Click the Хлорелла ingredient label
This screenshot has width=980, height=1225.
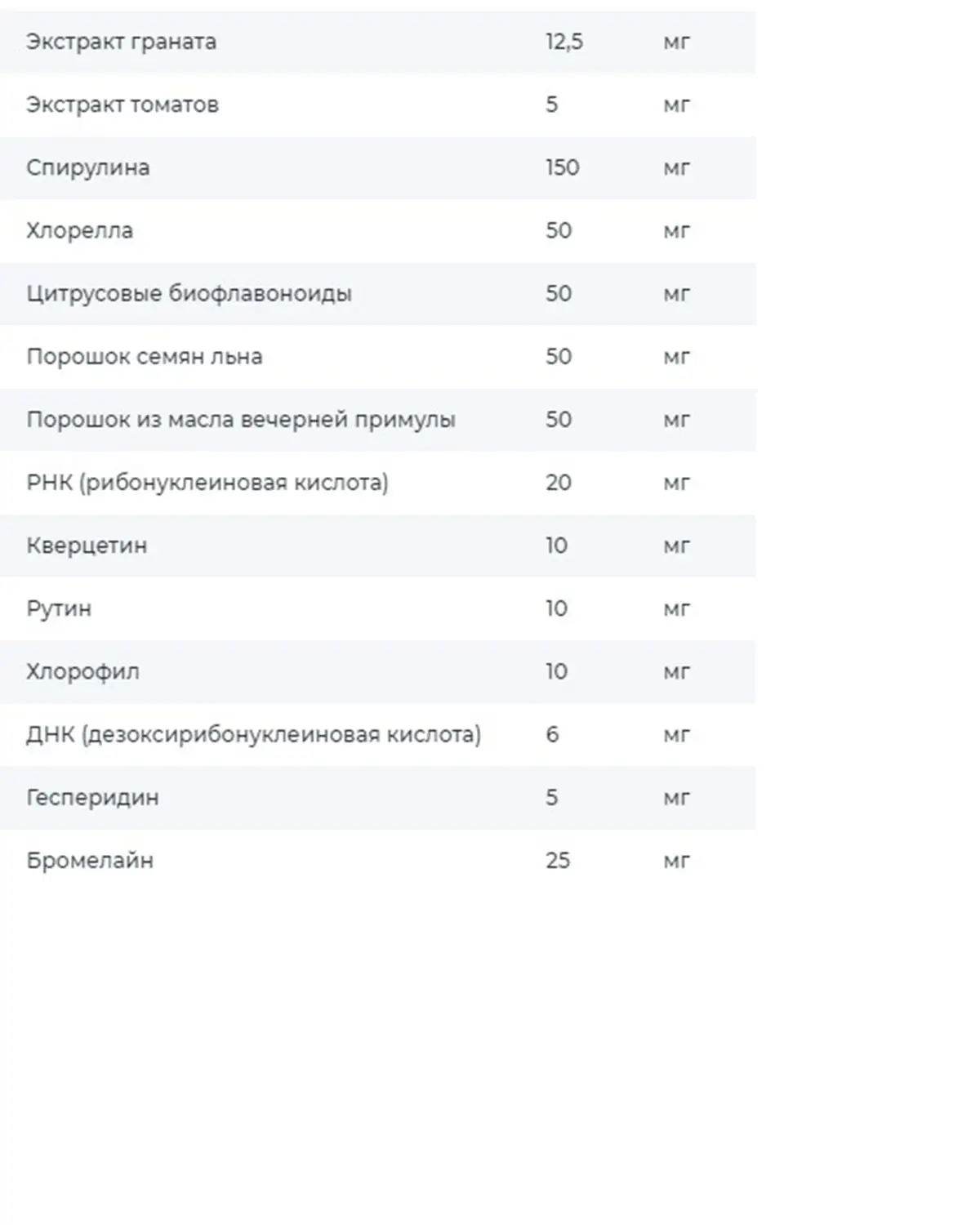(79, 230)
